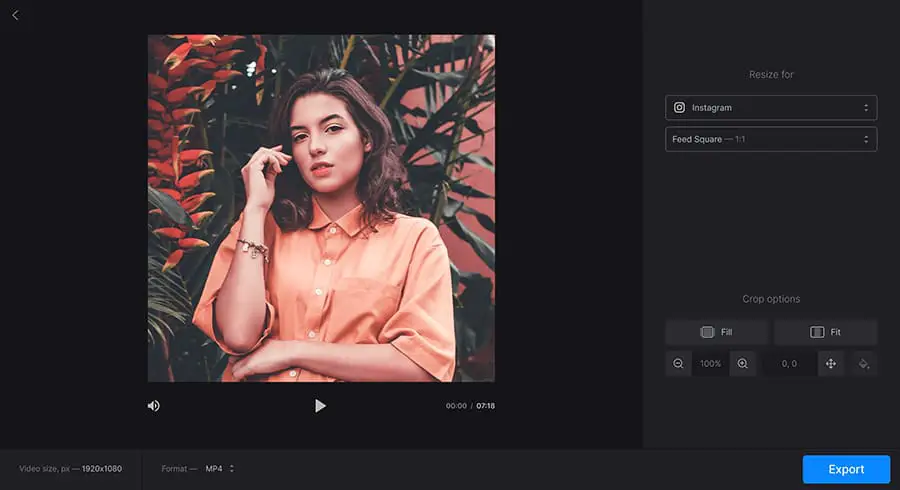Zoom in with the plus magnifier

coord(743,364)
